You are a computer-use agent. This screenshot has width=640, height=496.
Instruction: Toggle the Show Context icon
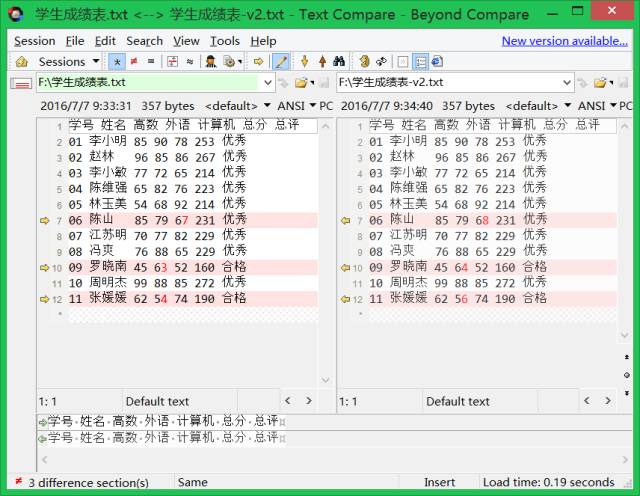coord(172,62)
